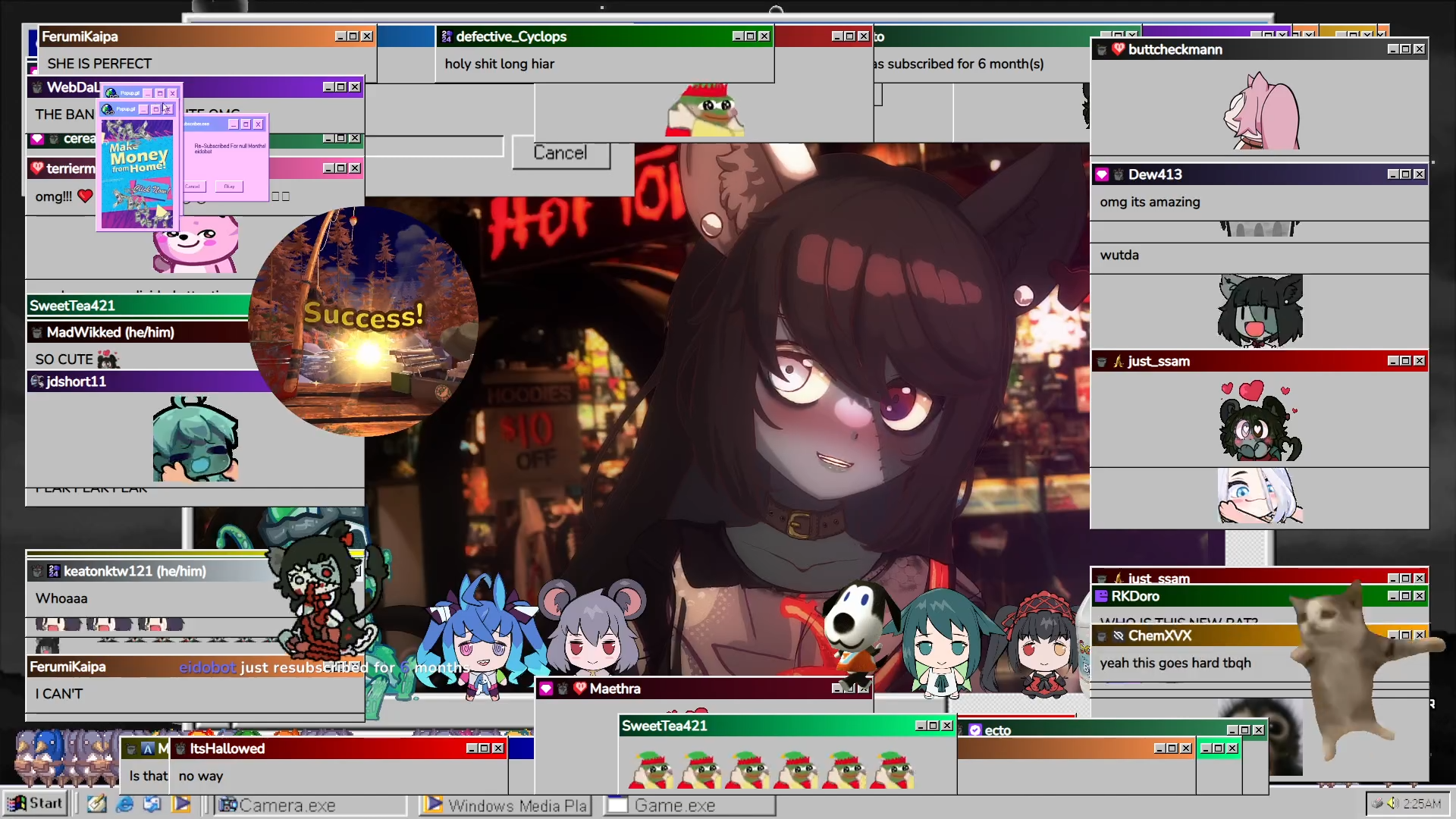
Task: Click the notepad quick launch icon
Action: [97, 804]
